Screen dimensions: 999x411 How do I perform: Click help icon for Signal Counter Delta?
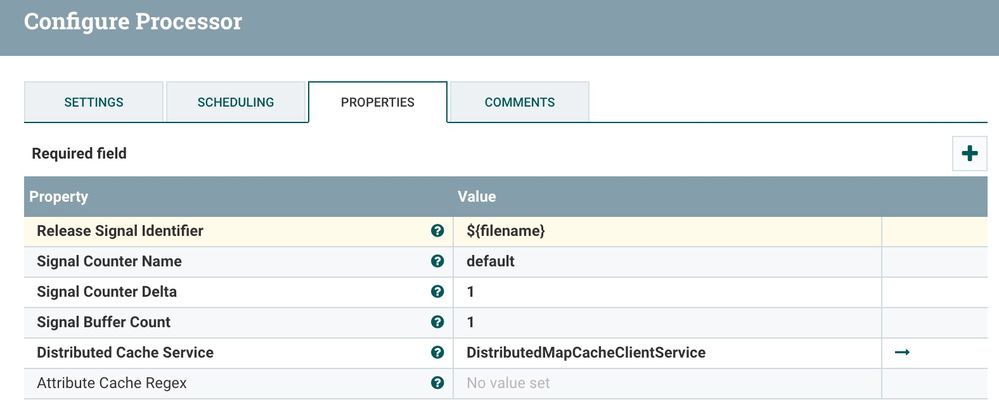437,292
